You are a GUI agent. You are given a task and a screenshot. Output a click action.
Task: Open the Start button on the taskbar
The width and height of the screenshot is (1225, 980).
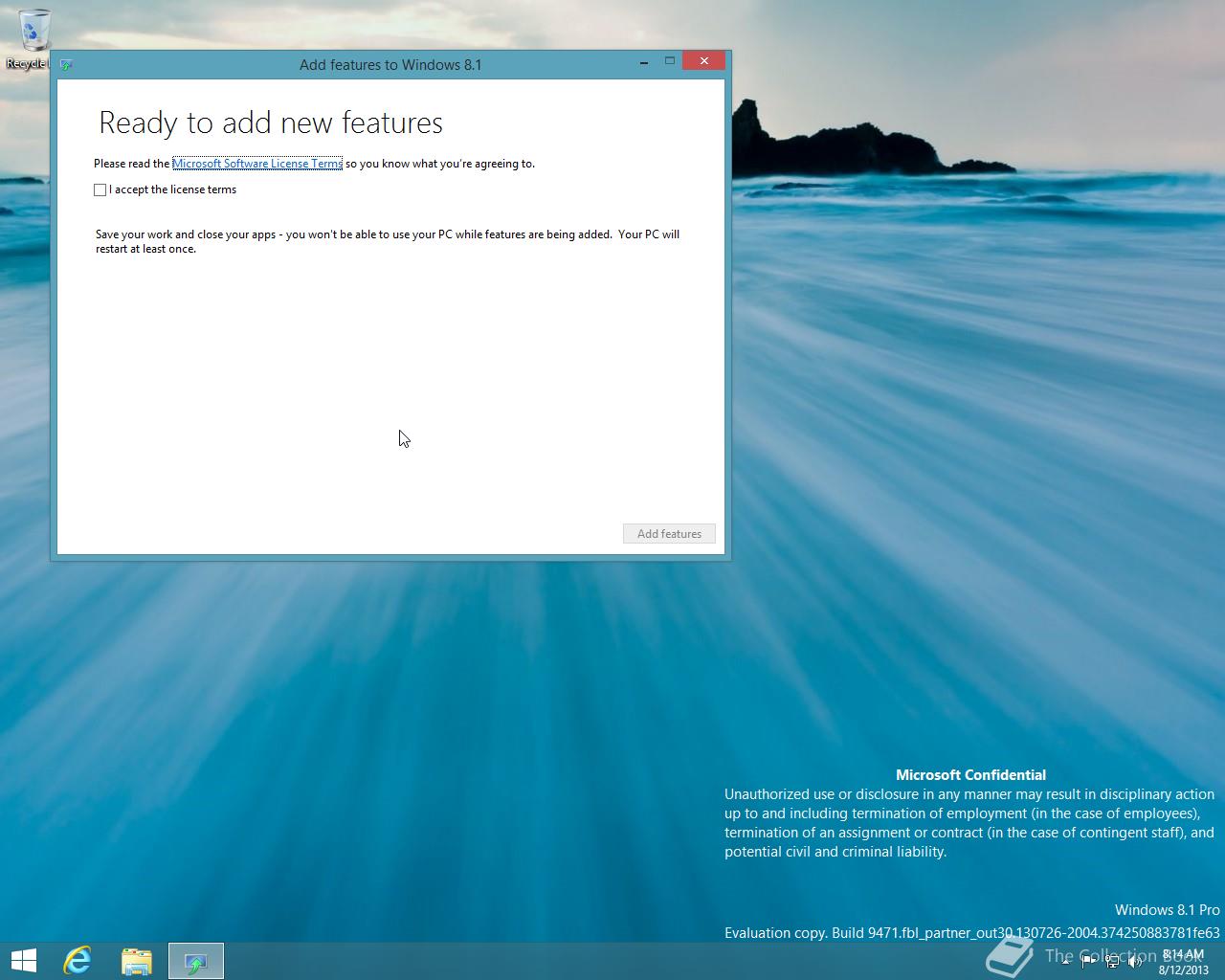[x=24, y=961]
